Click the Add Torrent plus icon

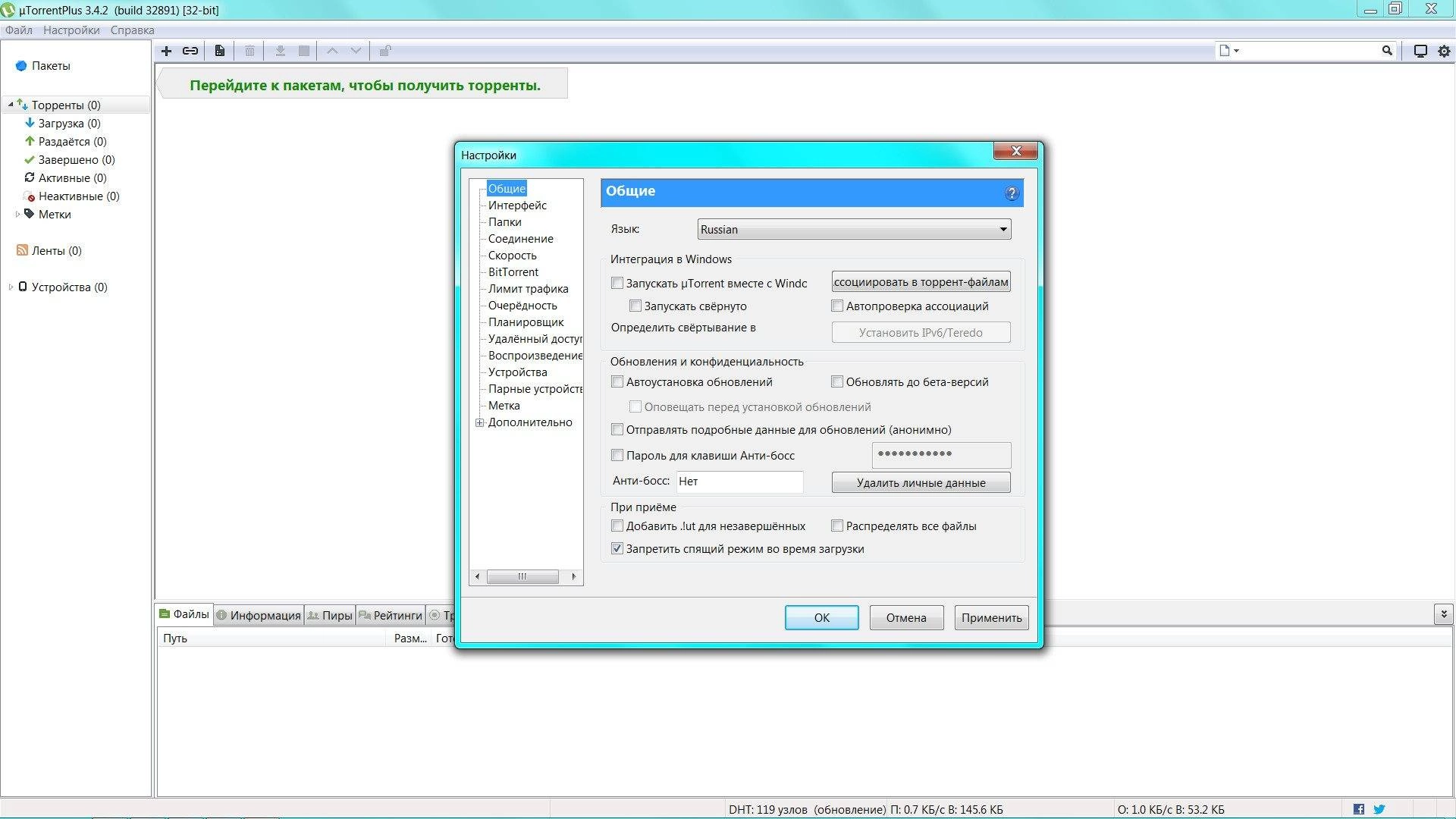point(167,51)
